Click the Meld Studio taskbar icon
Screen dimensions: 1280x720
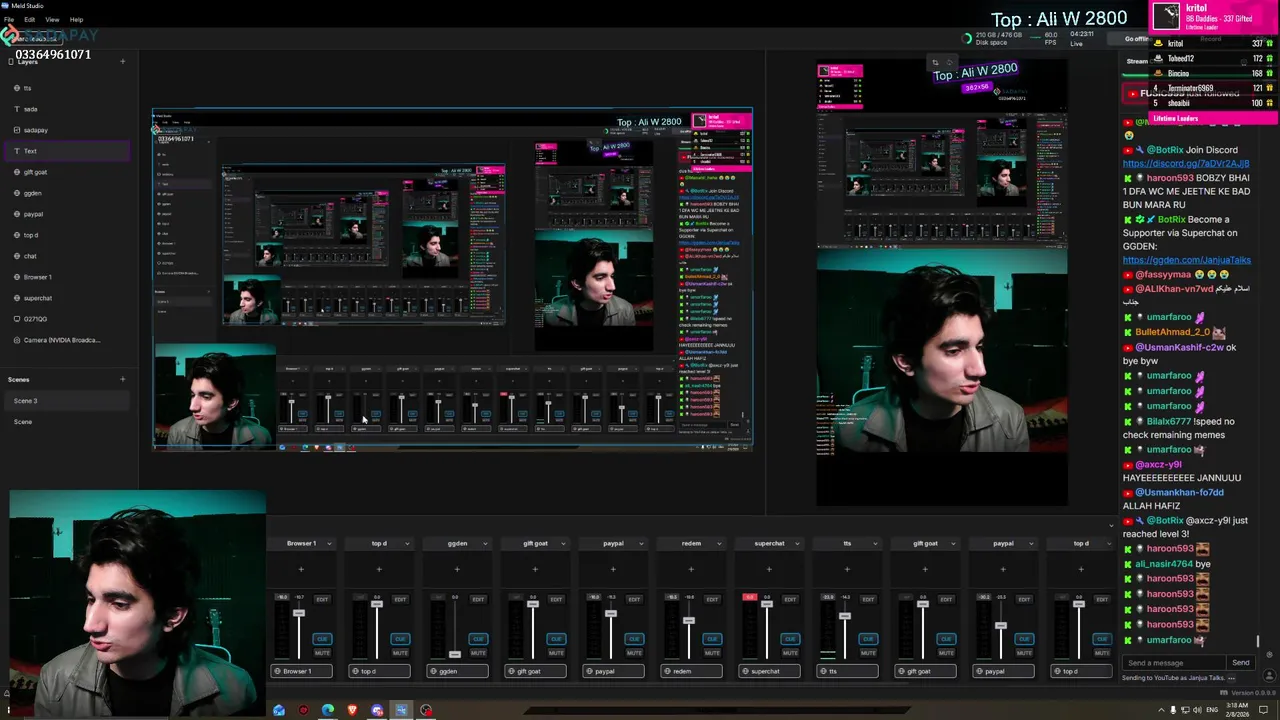[x=401, y=710]
